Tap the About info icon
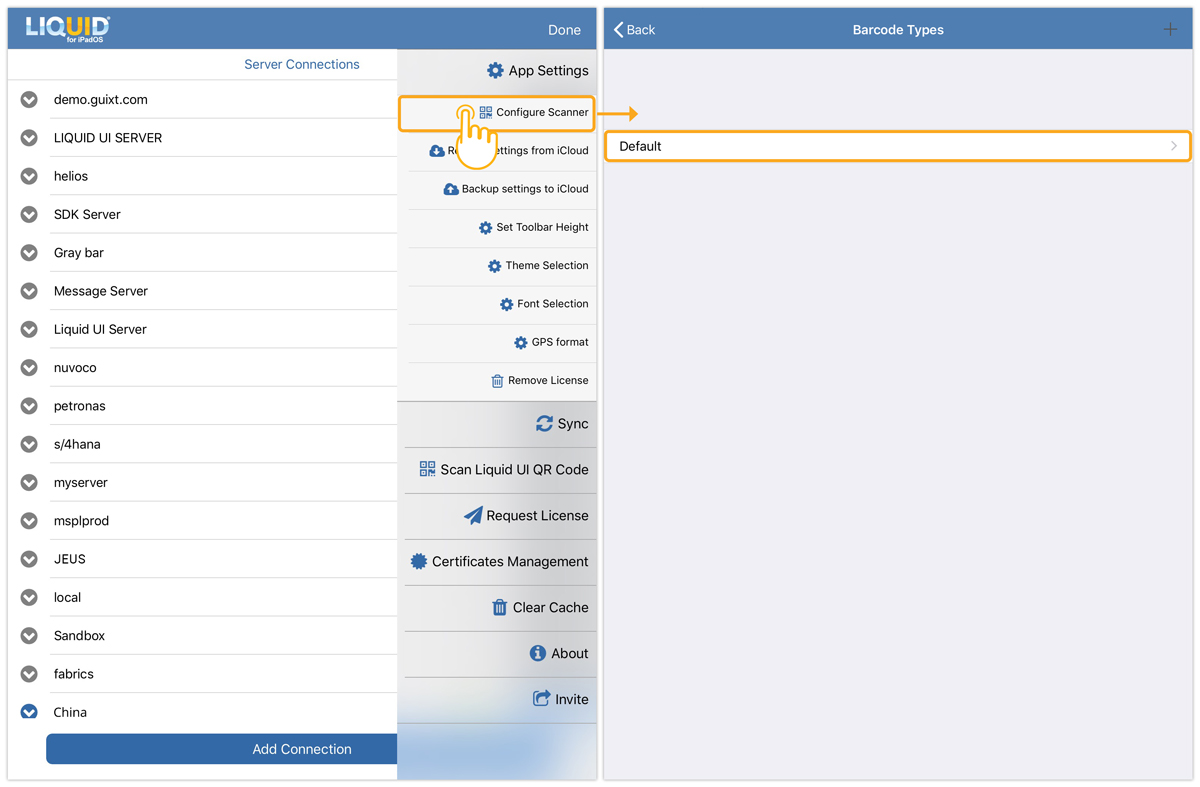 (x=537, y=653)
